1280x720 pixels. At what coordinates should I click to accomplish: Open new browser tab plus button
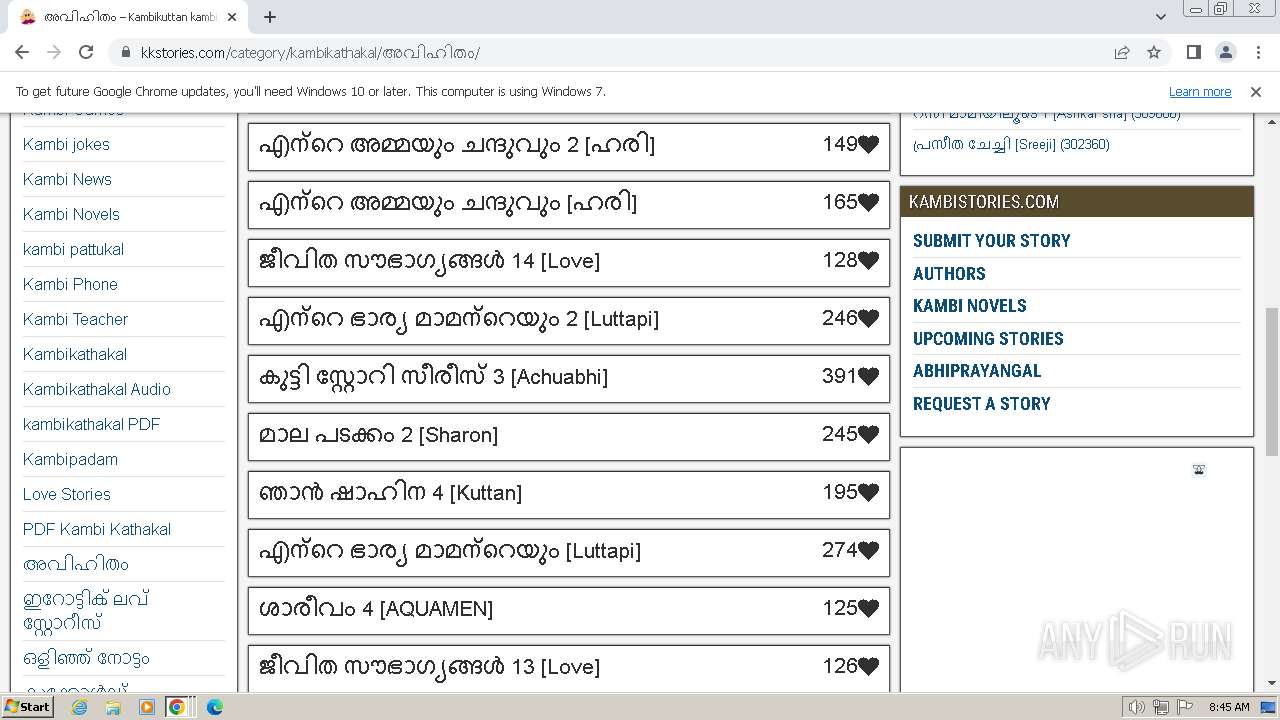(x=270, y=17)
